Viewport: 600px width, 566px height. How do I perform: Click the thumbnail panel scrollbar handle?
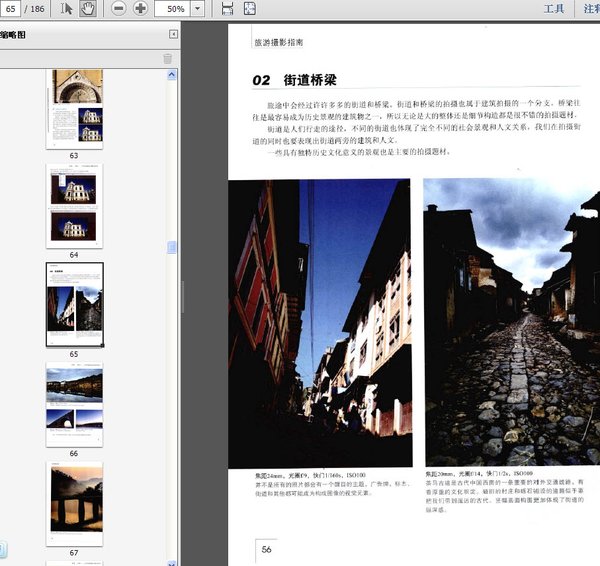172,247
